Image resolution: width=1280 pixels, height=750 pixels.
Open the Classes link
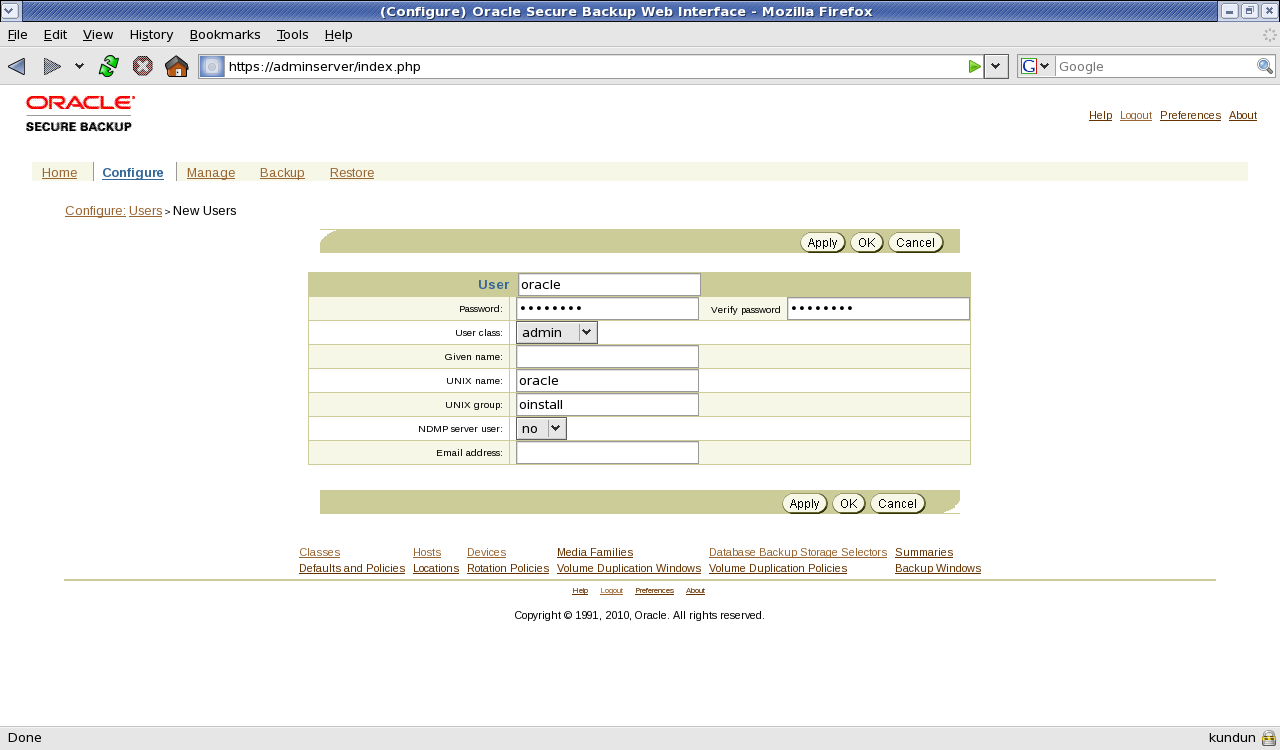pos(319,552)
